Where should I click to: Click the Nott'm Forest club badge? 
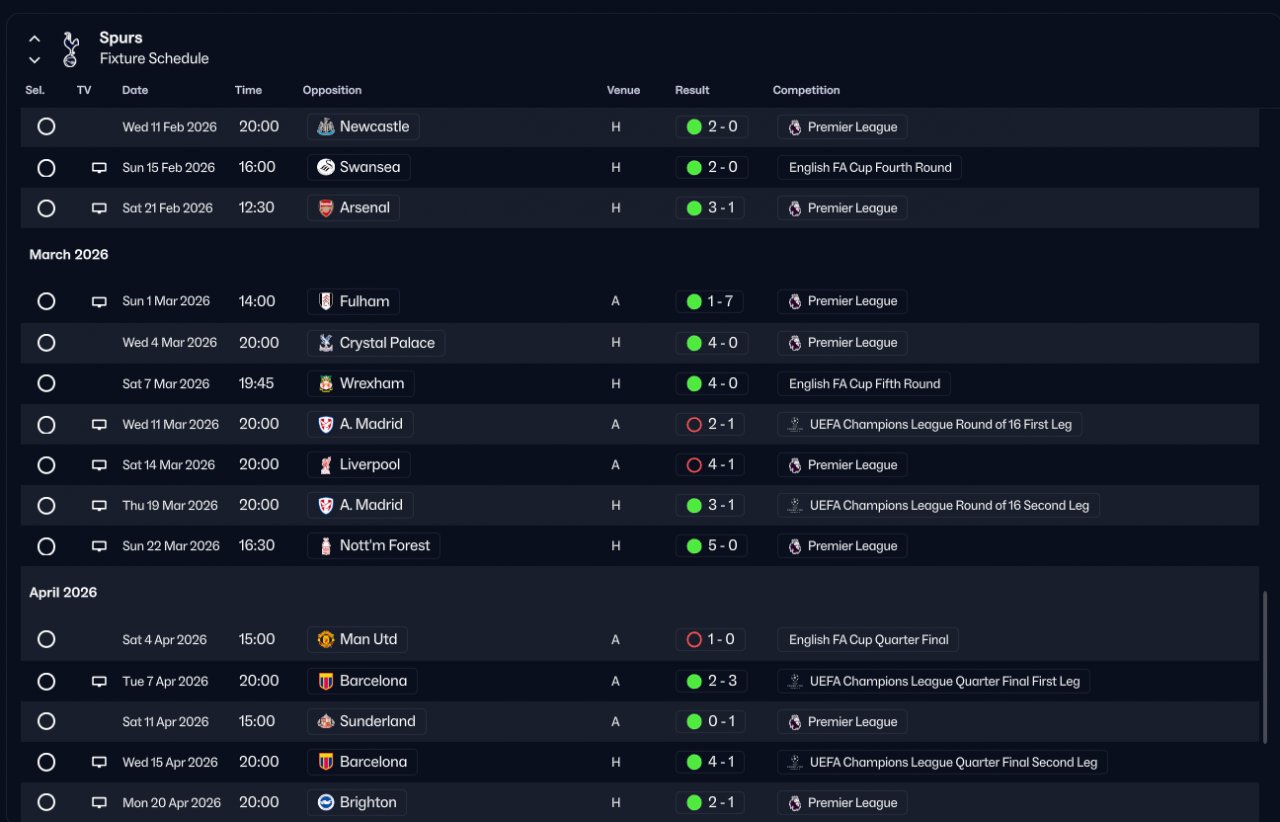point(325,546)
